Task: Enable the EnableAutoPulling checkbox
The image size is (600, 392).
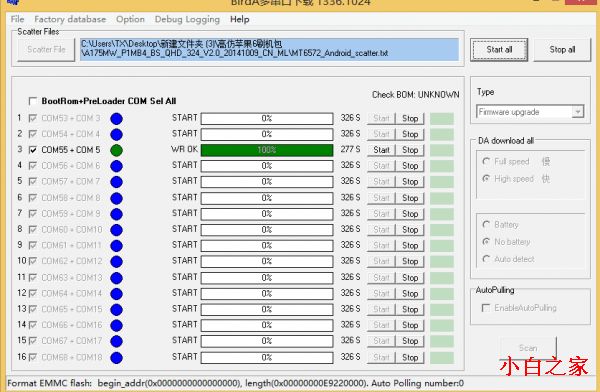Action: pyautogui.click(x=486, y=308)
